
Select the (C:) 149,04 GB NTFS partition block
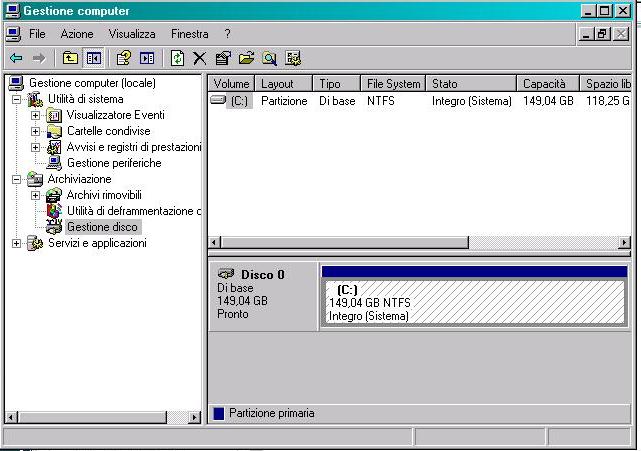click(475, 303)
